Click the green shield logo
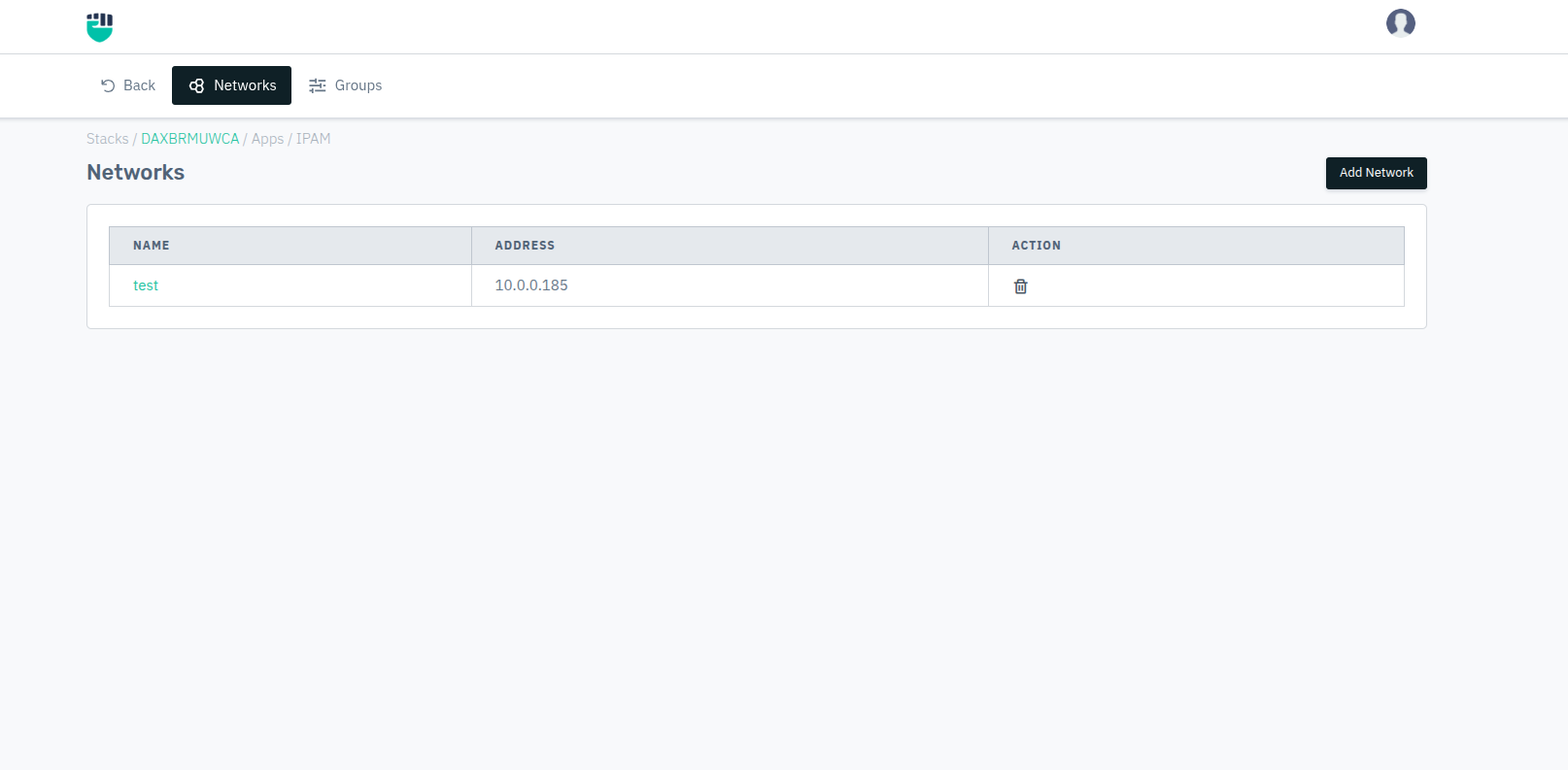Image resolution: width=1568 pixels, height=770 pixels. (x=99, y=27)
